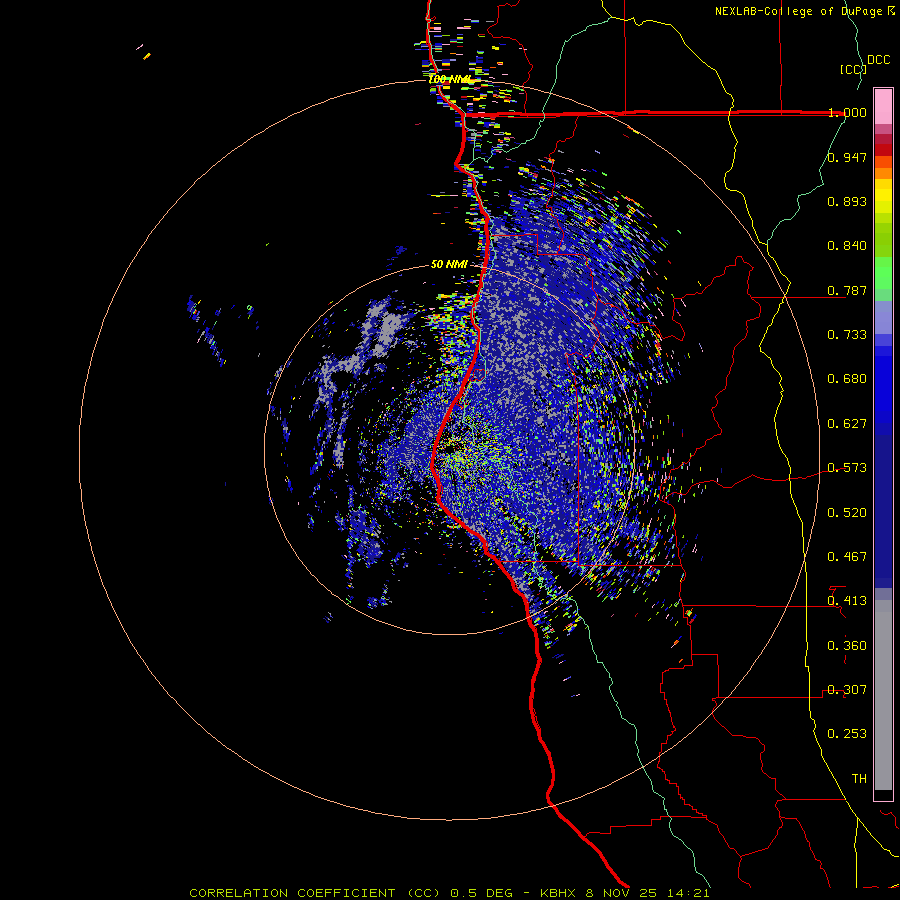Click the 0.787 legend value
This screenshot has height=900, width=900.
pyautogui.click(x=847, y=290)
